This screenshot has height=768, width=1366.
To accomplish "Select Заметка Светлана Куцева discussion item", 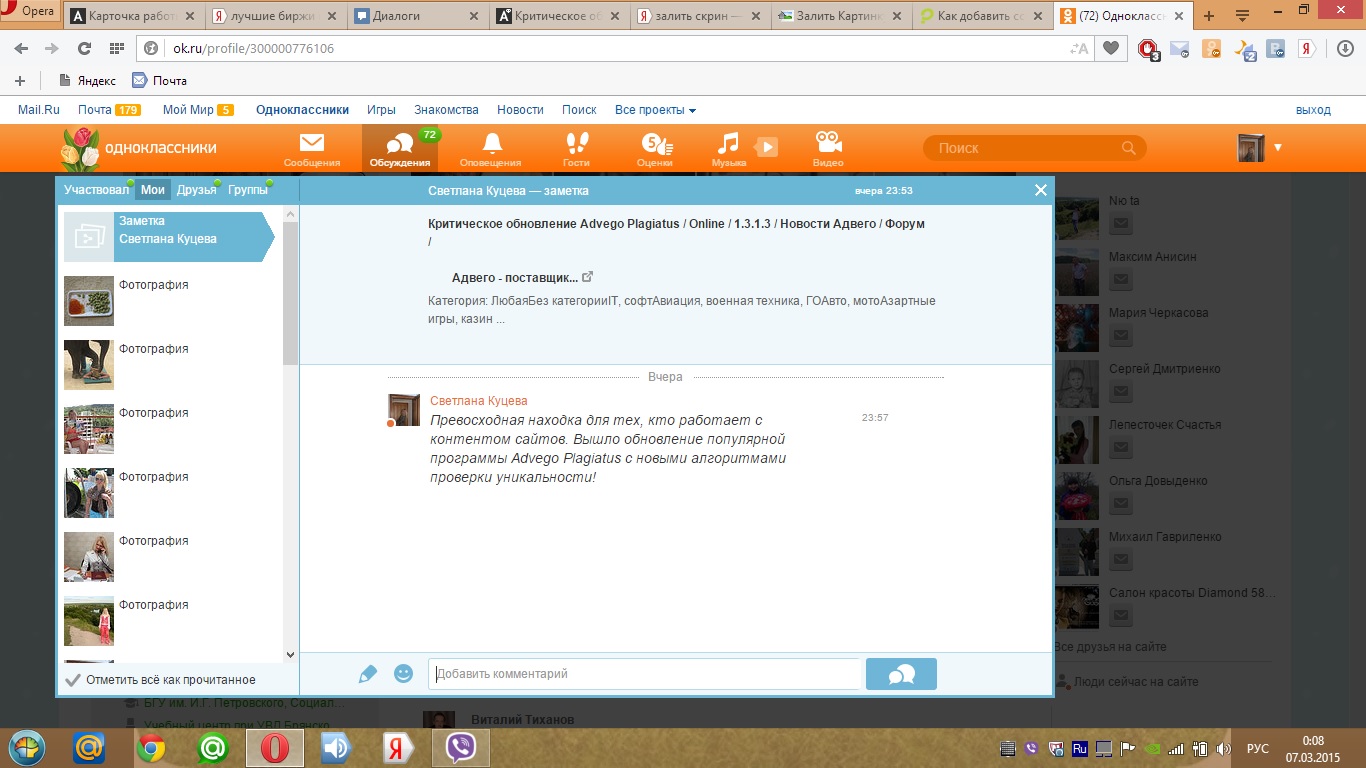I will tap(168, 237).
